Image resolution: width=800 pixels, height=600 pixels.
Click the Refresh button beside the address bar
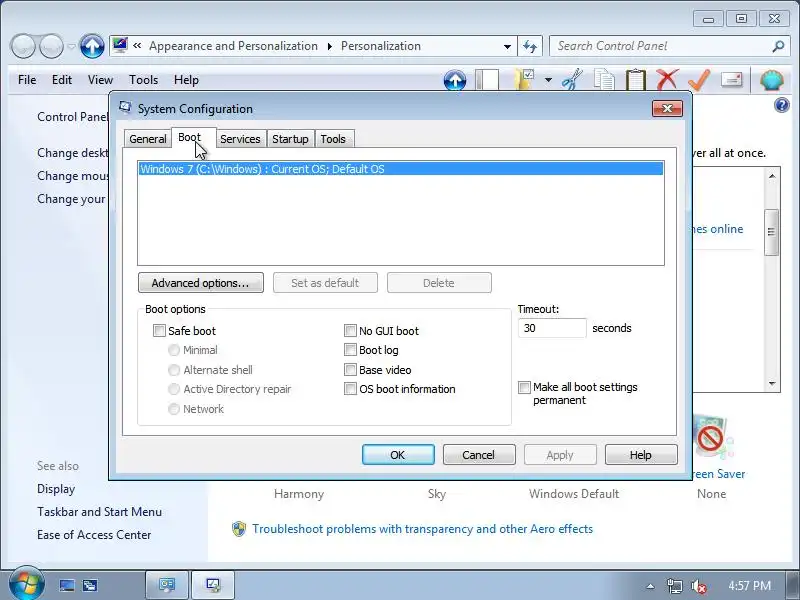click(x=530, y=46)
